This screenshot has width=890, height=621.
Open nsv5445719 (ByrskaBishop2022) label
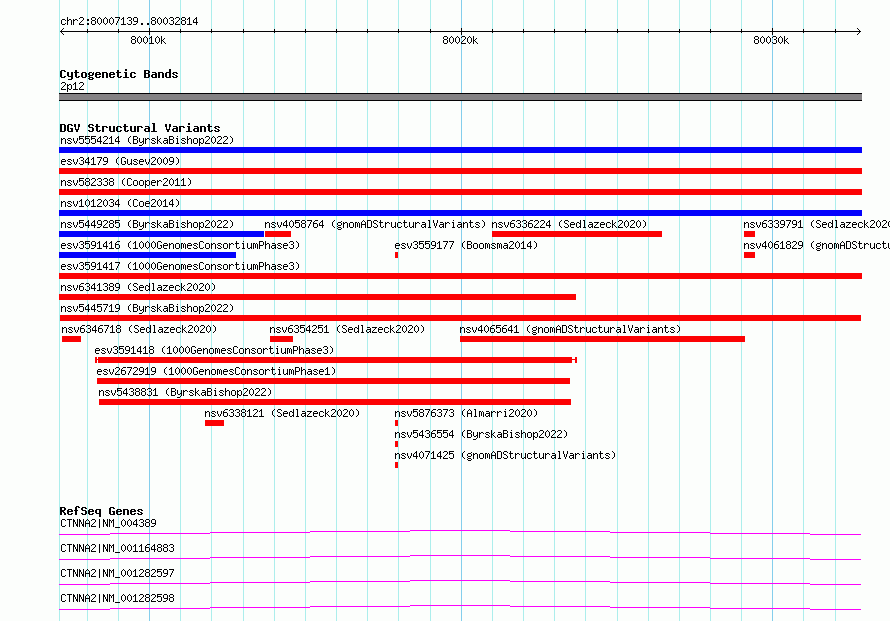coord(147,308)
